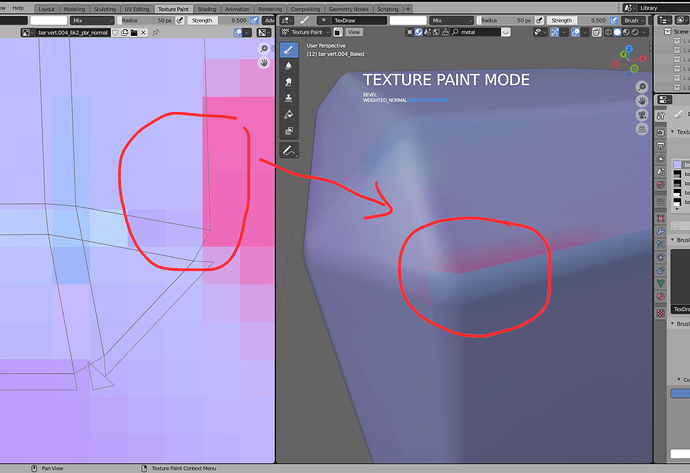The width and height of the screenshot is (690, 473).
Task: Switch to Sculpting workspace tab
Action: point(105,9)
